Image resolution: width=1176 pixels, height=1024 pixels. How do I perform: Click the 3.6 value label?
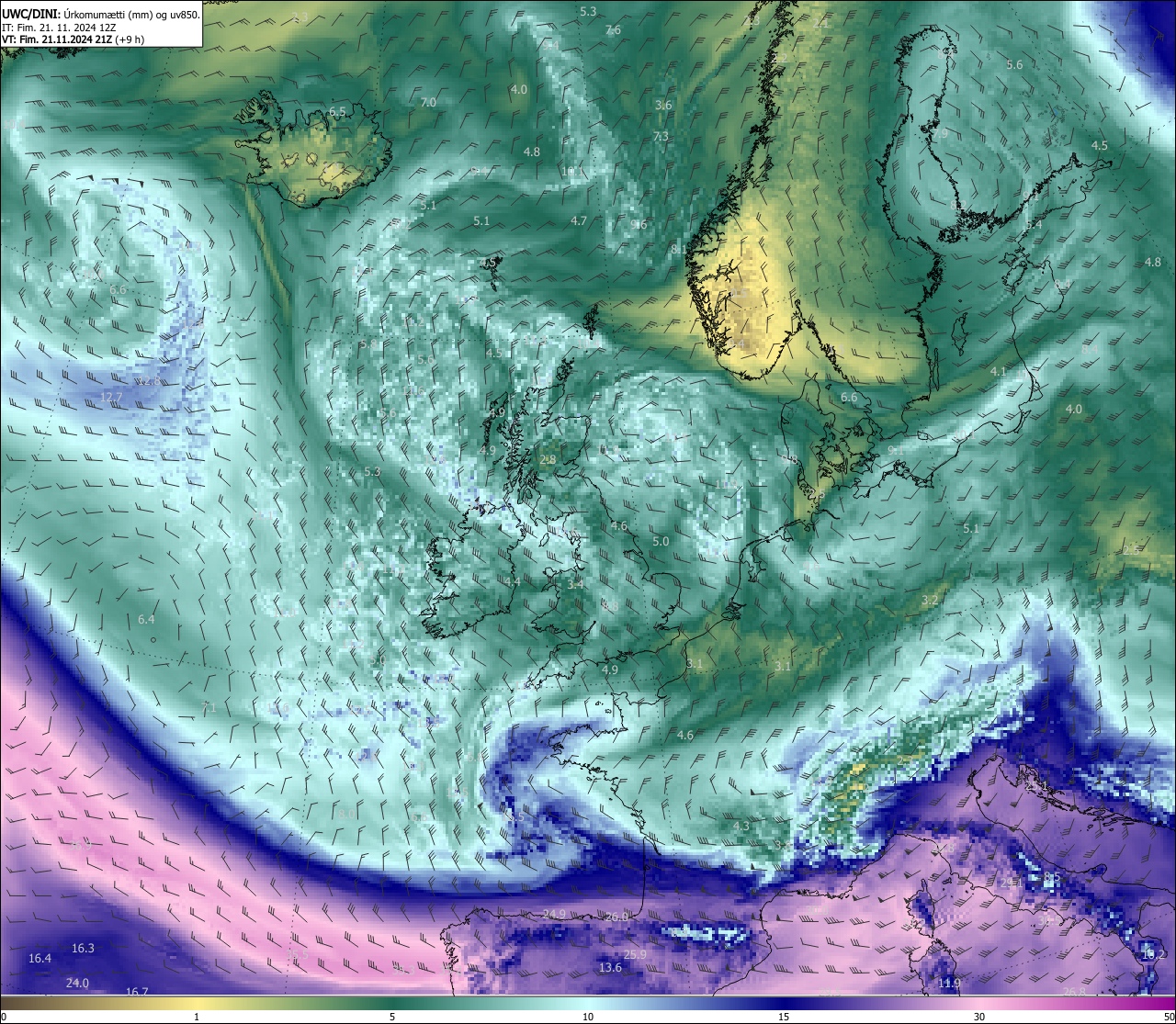coord(663,106)
